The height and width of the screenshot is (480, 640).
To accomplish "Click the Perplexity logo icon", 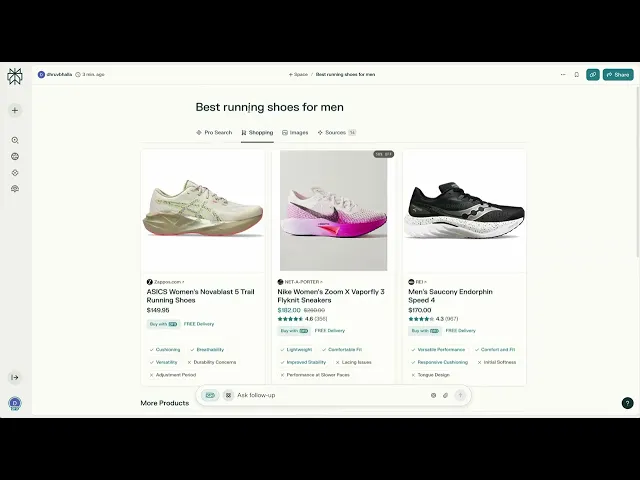I will point(15,76).
